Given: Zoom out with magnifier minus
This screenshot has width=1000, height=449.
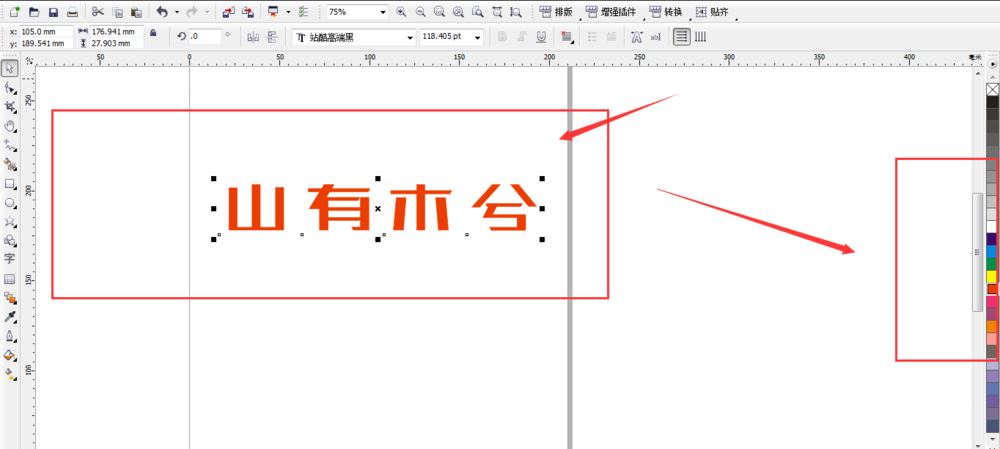Looking at the screenshot, I should coord(420,11).
